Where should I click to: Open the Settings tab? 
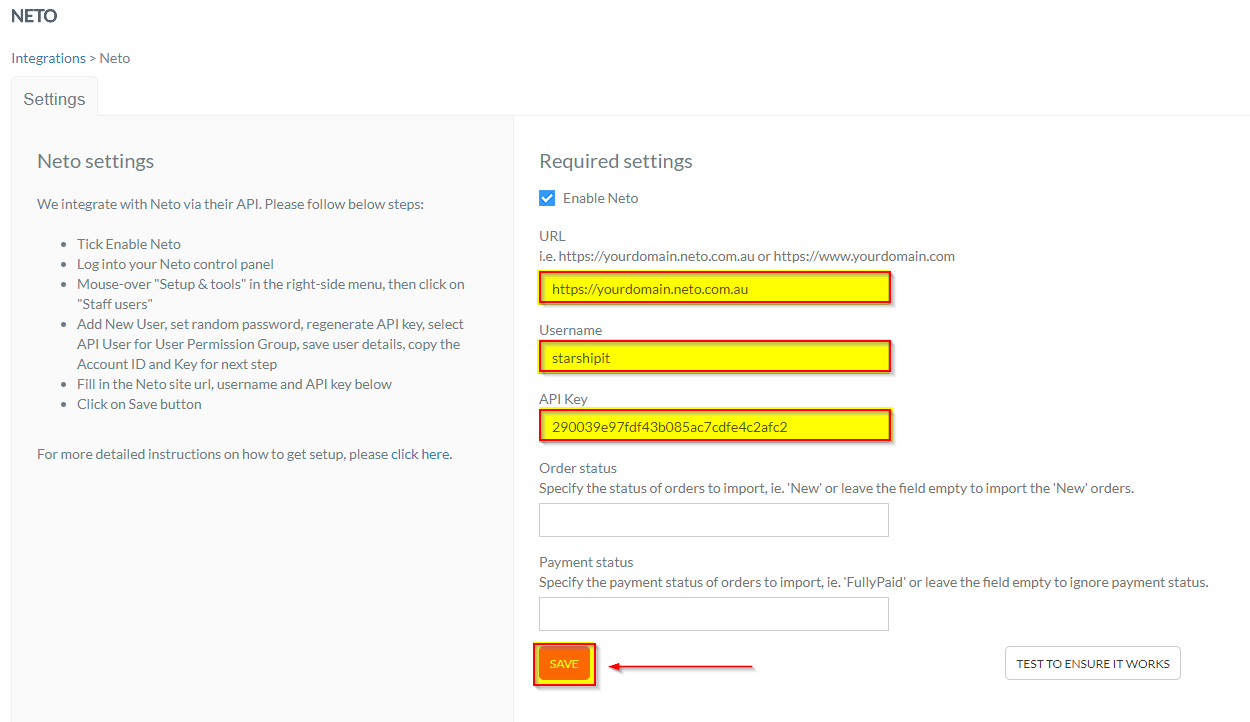54,99
